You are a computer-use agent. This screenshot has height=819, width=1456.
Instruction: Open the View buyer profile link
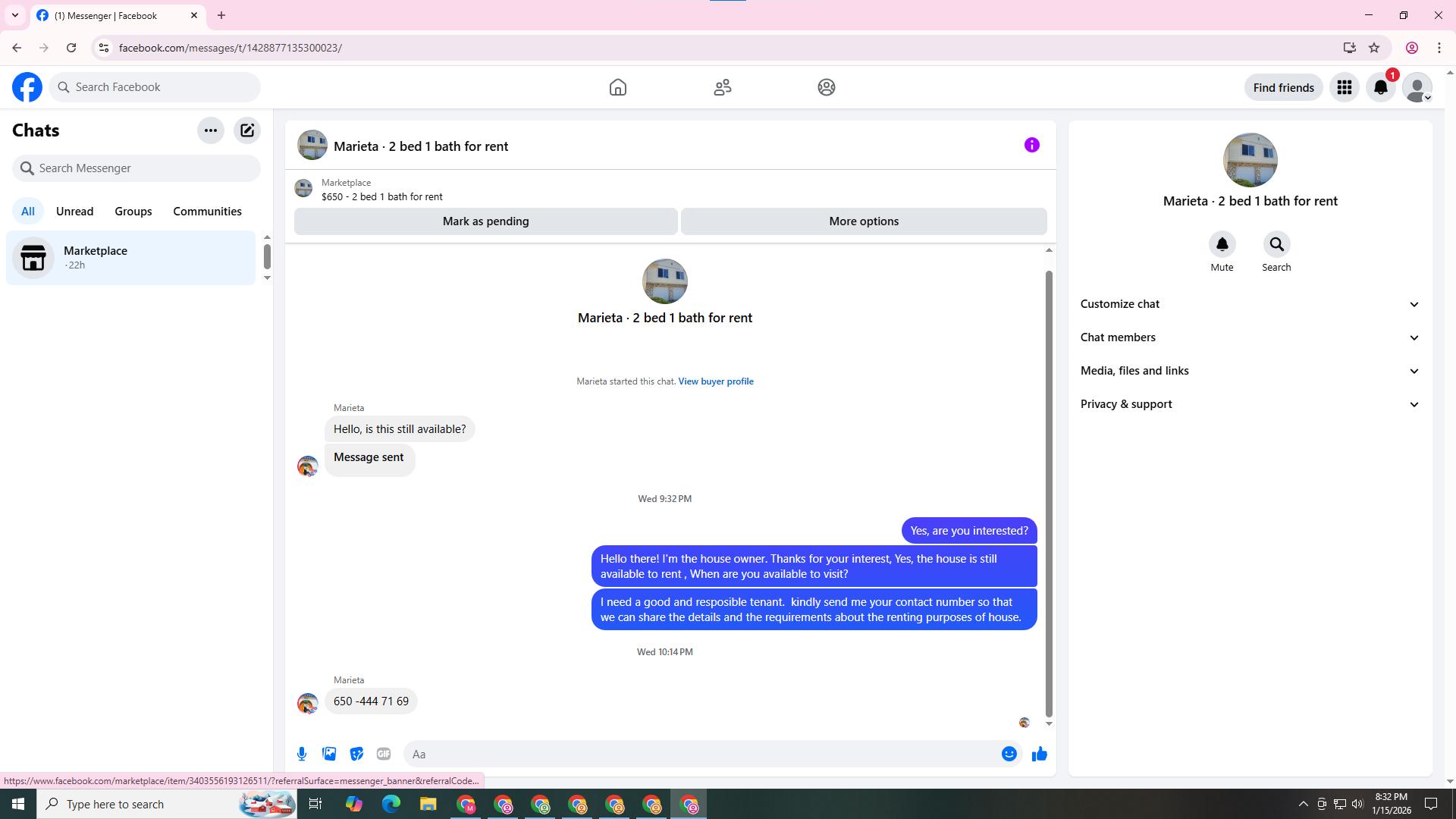pyautogui.click(x=715, y=381)
